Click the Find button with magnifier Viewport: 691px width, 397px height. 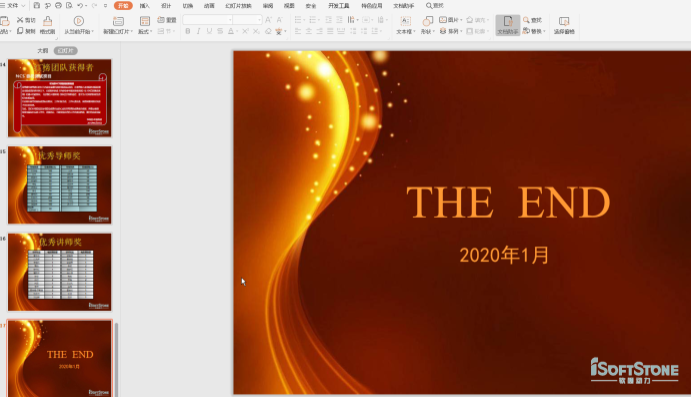point(532,20)
